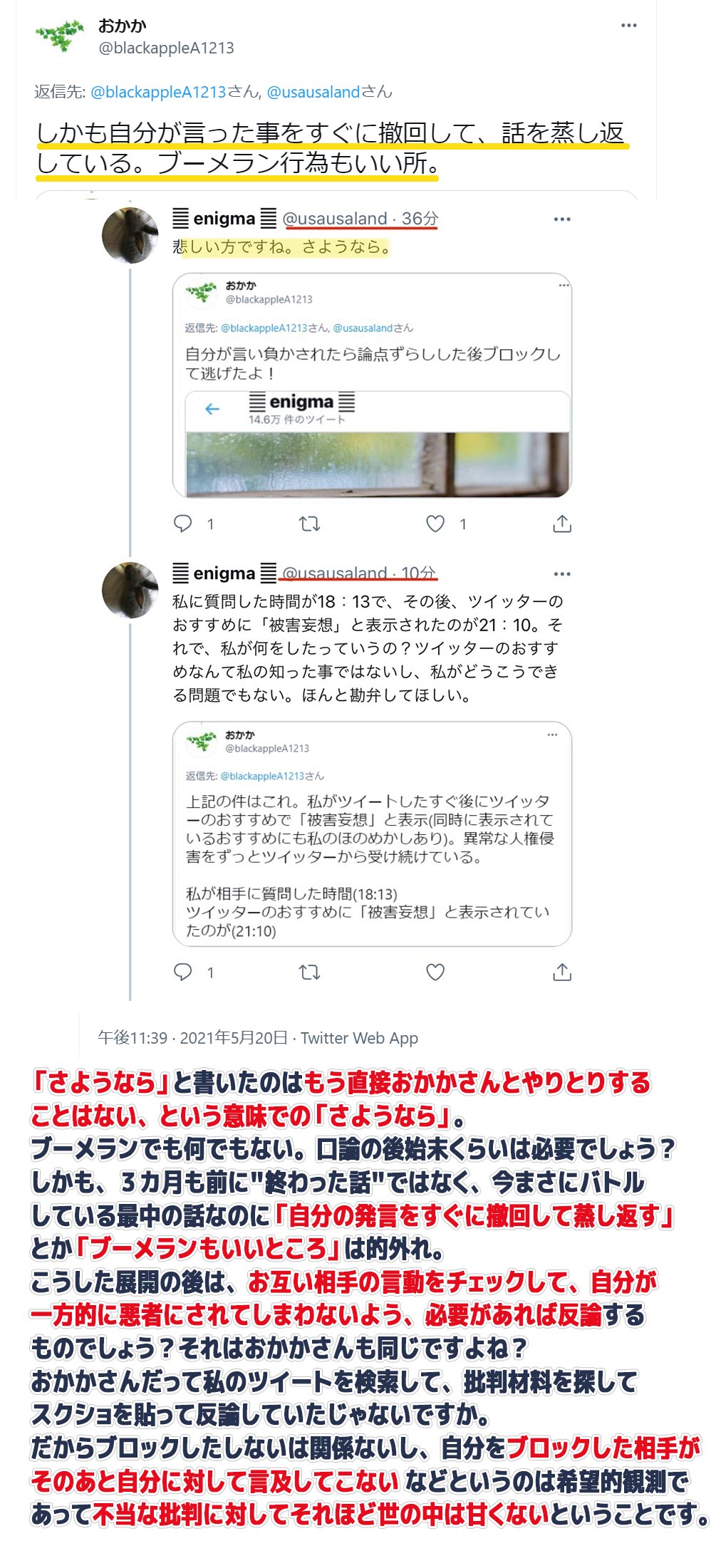The height and width of the screenshot is (1568, 711).
Task: Click reply icon on the 36分 enigma tweet
Action: coord(183,524)
